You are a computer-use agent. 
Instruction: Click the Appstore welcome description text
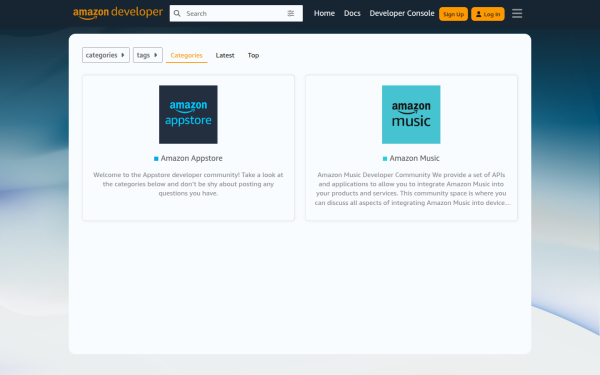pyautogui.click(x=188, y=184)
